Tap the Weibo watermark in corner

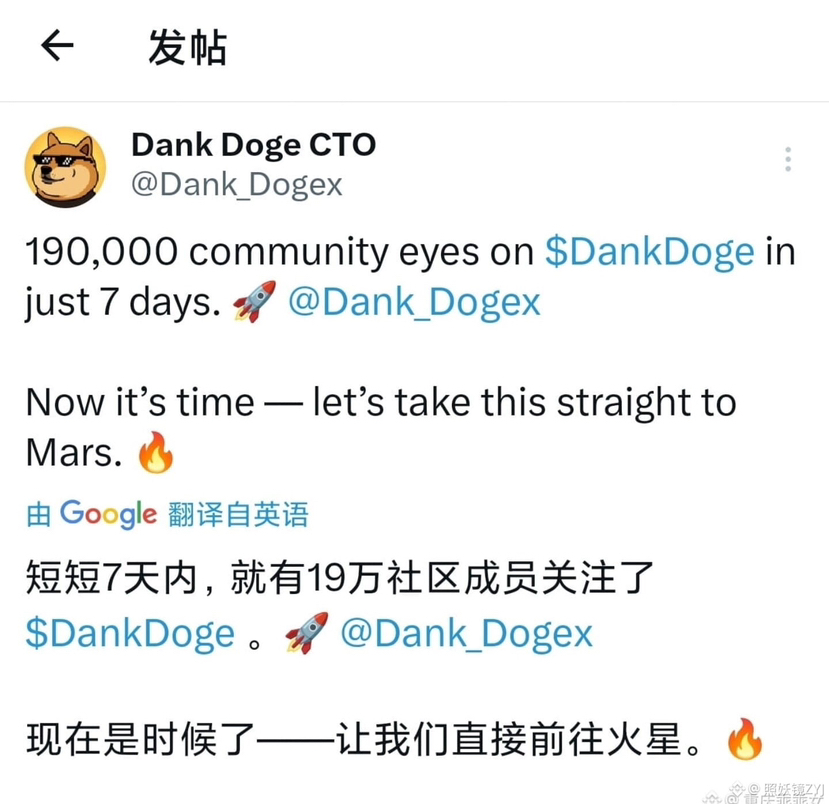[764, 793]
